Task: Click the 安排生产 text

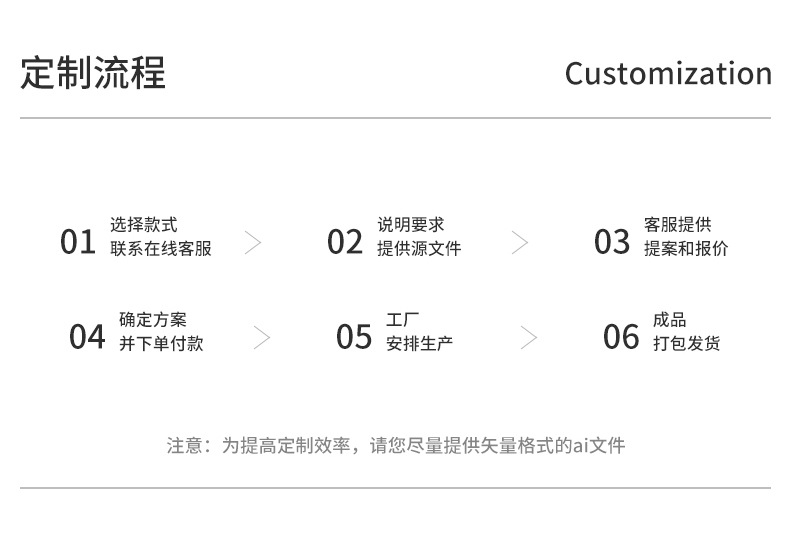Action: [419, 344]
